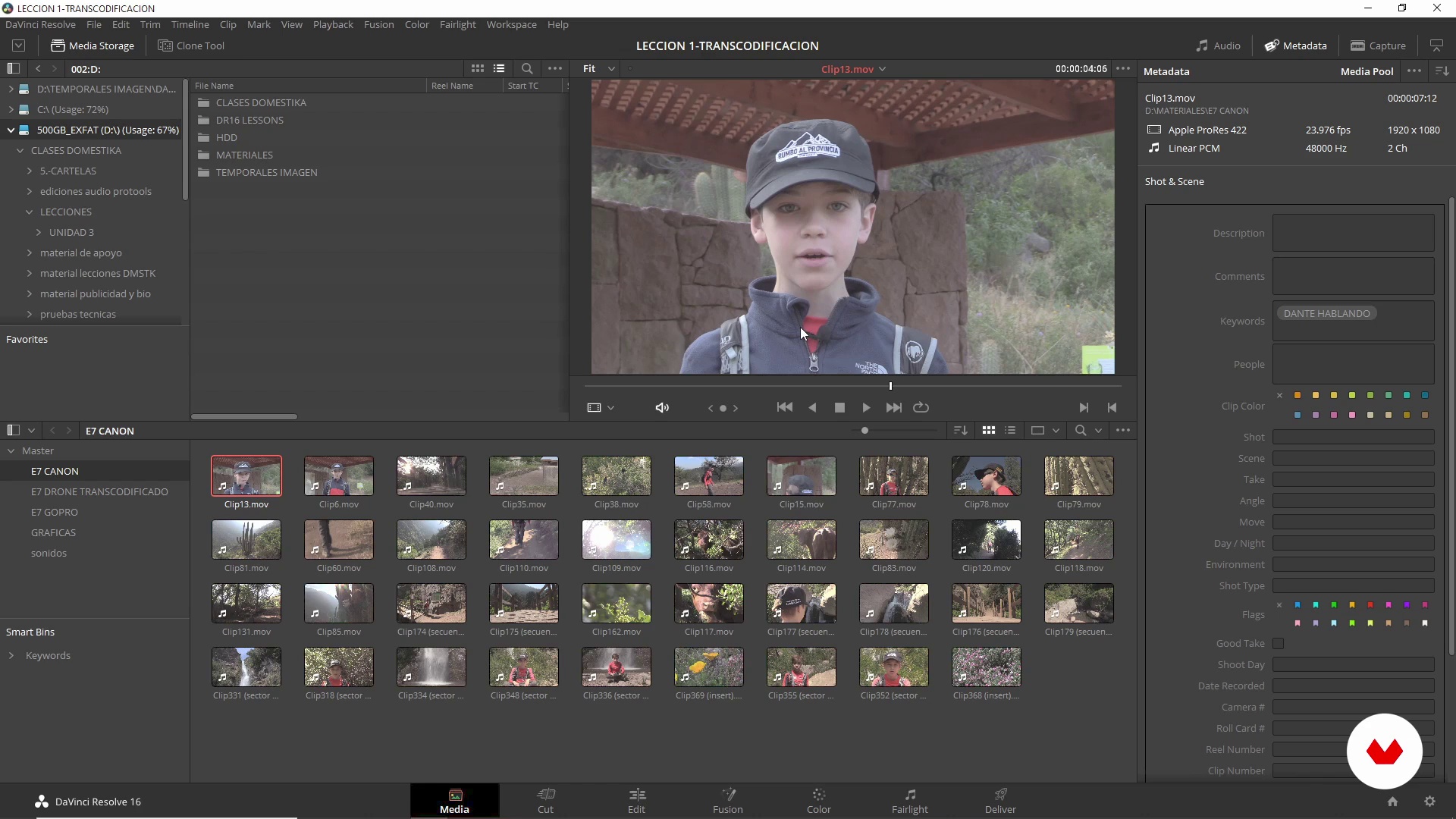Tick the Good Take checkbox
1456x819 pixels.
[1279, 644]
